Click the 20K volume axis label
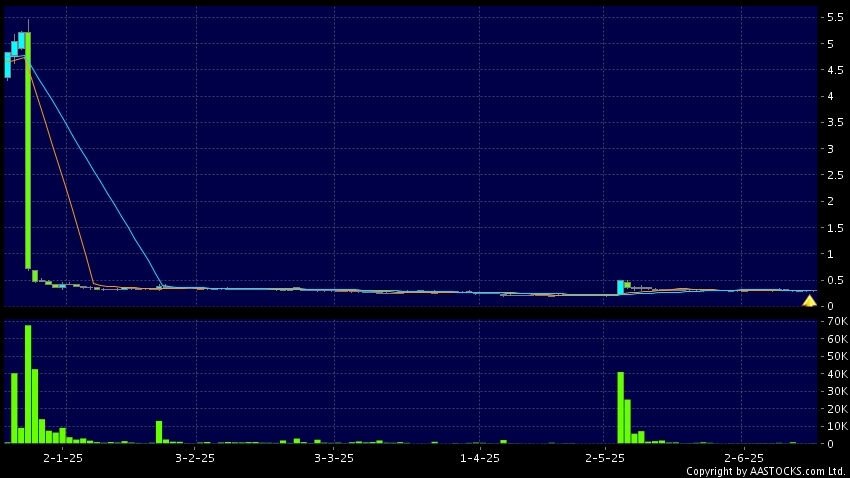The height and width of the screenshot is (478, 850). pyautogui.click(x=838, y=409)
